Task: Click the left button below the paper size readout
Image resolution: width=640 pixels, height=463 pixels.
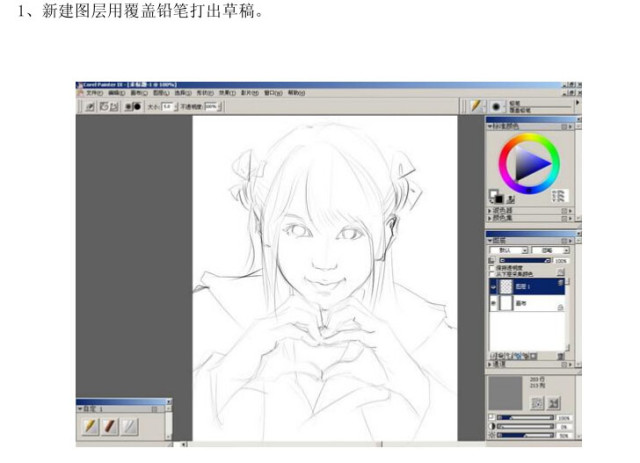Action: pyautogui.click(x=537, y=403)
